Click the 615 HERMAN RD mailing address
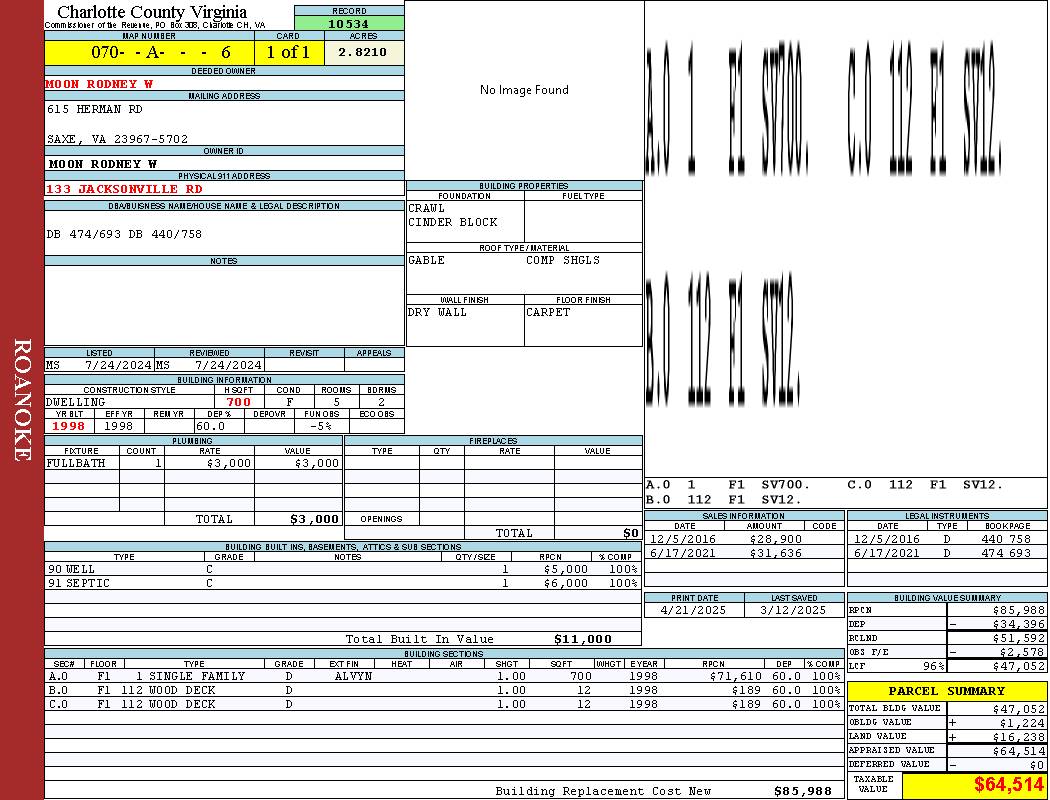The width and height of the screenshot is (1050, 800). [95, 109]
